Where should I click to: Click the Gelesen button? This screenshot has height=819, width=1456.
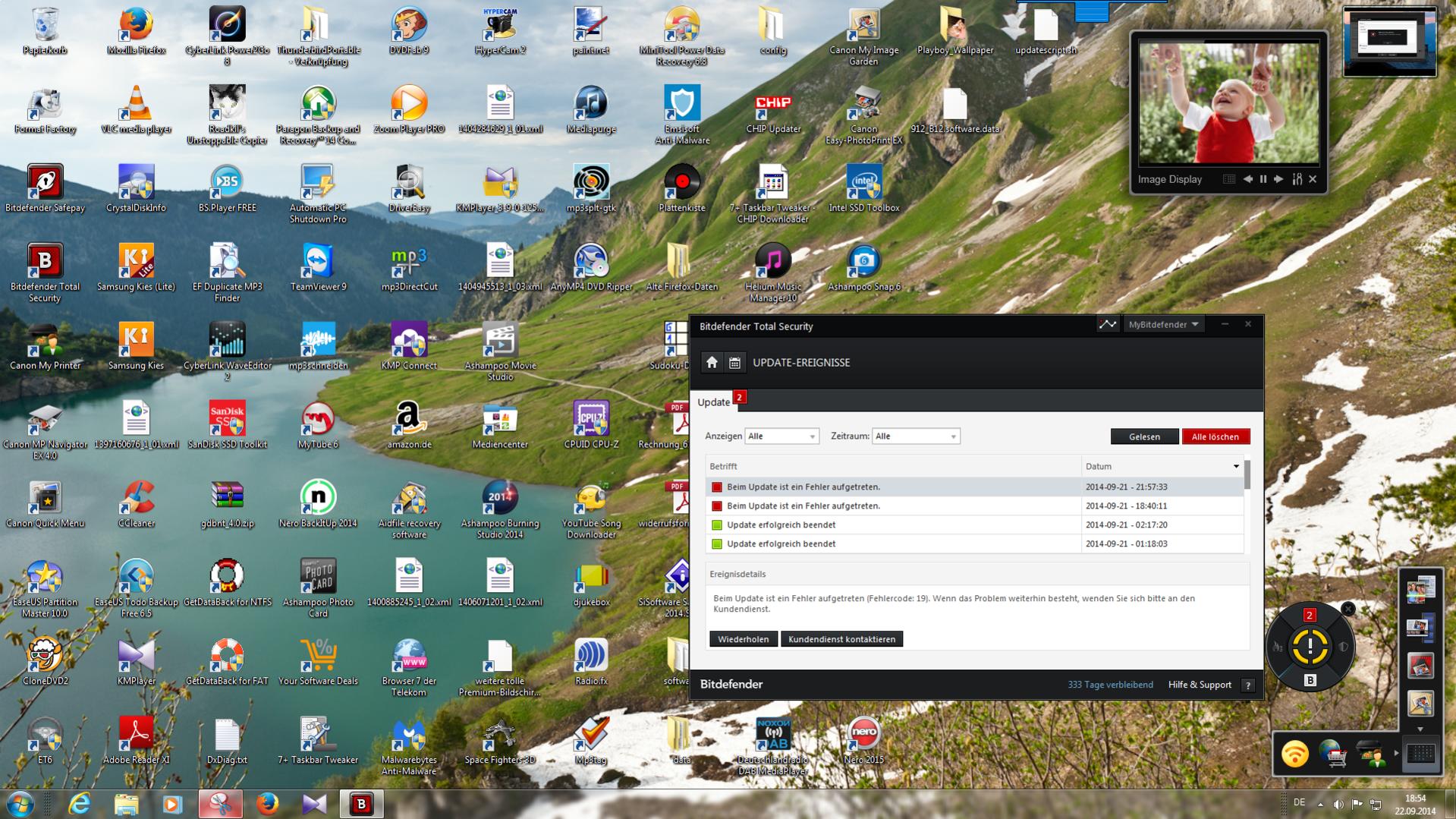coord(1144,436)
